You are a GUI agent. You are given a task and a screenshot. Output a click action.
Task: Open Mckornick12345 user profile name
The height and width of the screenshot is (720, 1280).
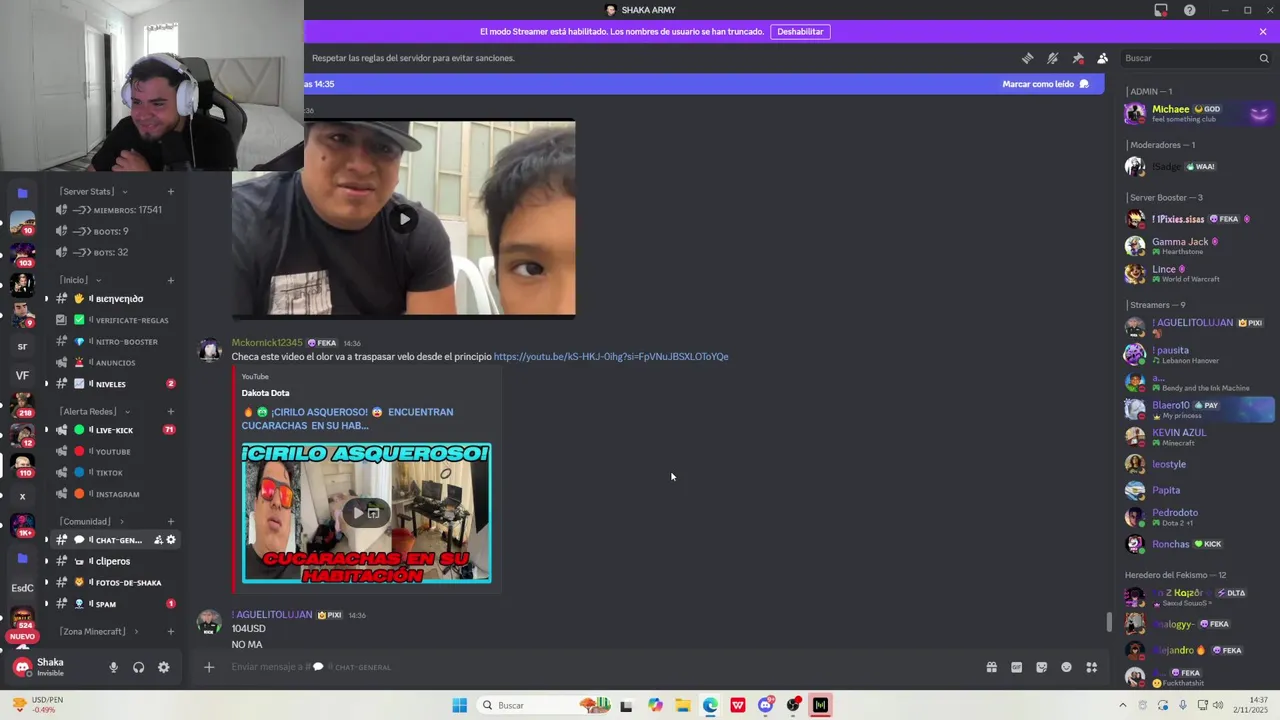(x=267, y=343)
